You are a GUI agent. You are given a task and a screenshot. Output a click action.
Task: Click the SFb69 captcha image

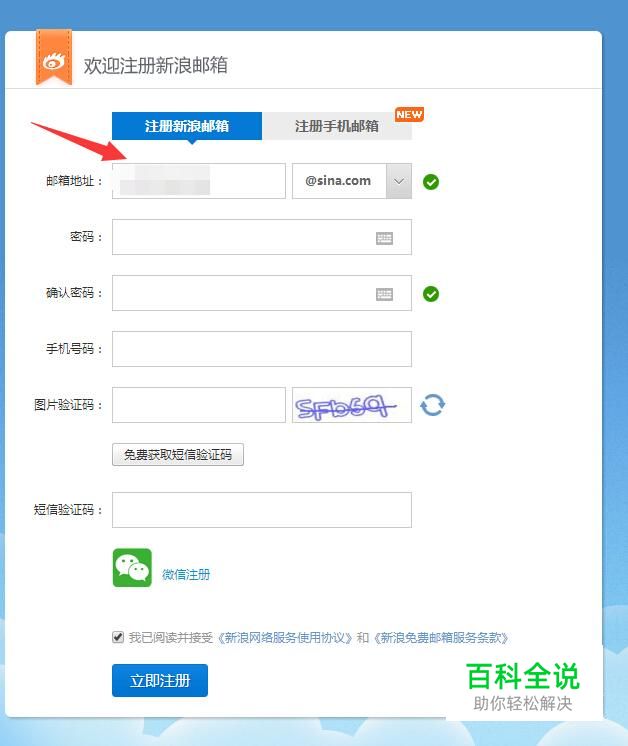[352, 405]
